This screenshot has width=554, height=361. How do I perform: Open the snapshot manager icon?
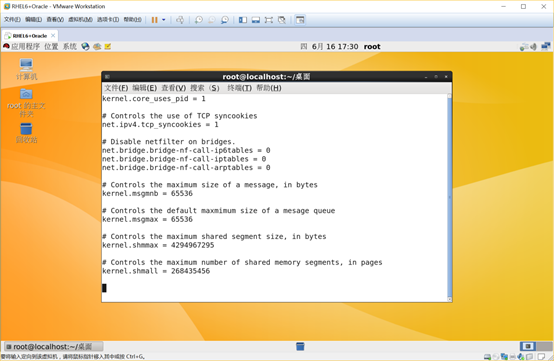[225, 20]
